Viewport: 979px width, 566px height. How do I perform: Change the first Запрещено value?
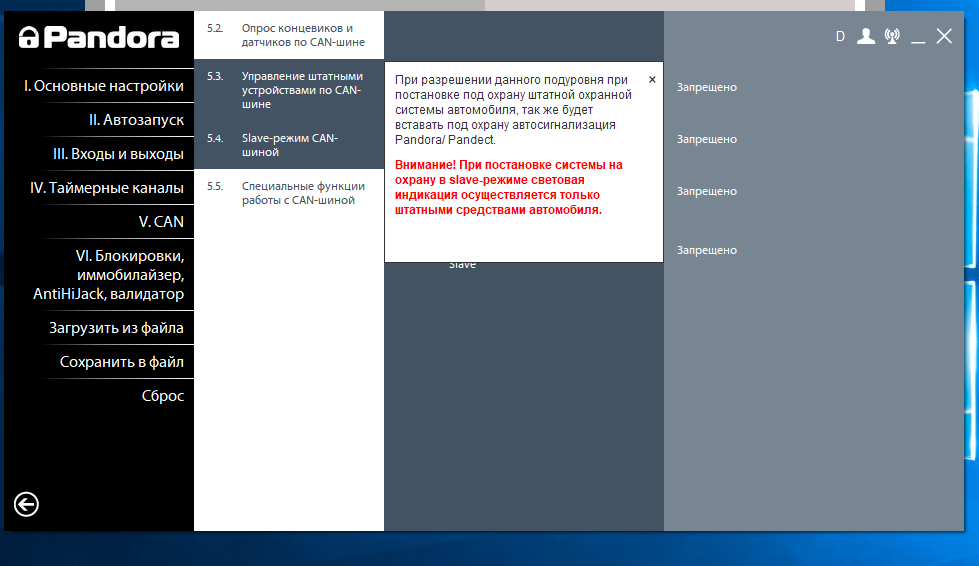707,87
